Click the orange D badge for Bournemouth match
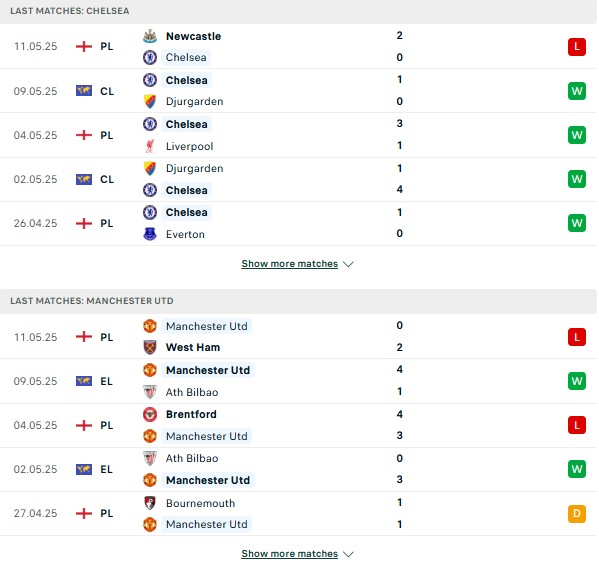The image size is (599, 567). (577, 514)
